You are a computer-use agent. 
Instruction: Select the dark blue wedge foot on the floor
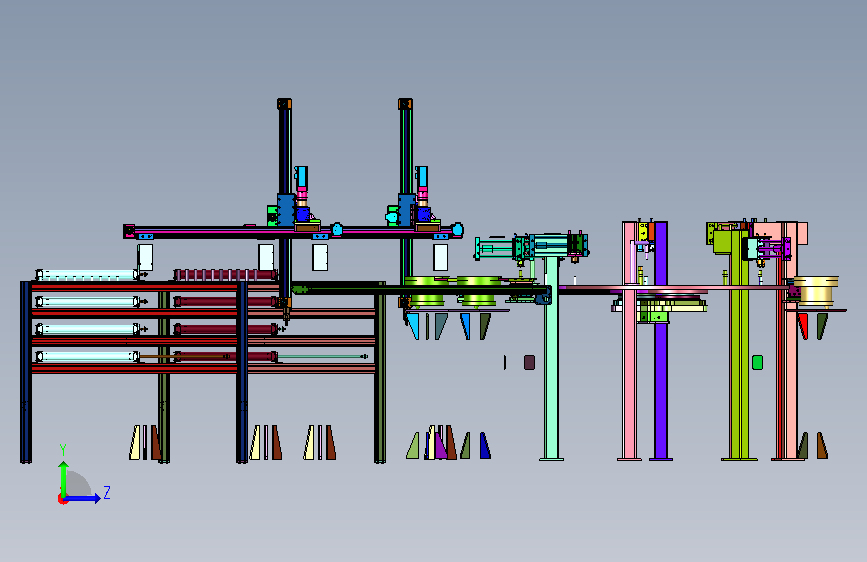(x=484, y=446)
